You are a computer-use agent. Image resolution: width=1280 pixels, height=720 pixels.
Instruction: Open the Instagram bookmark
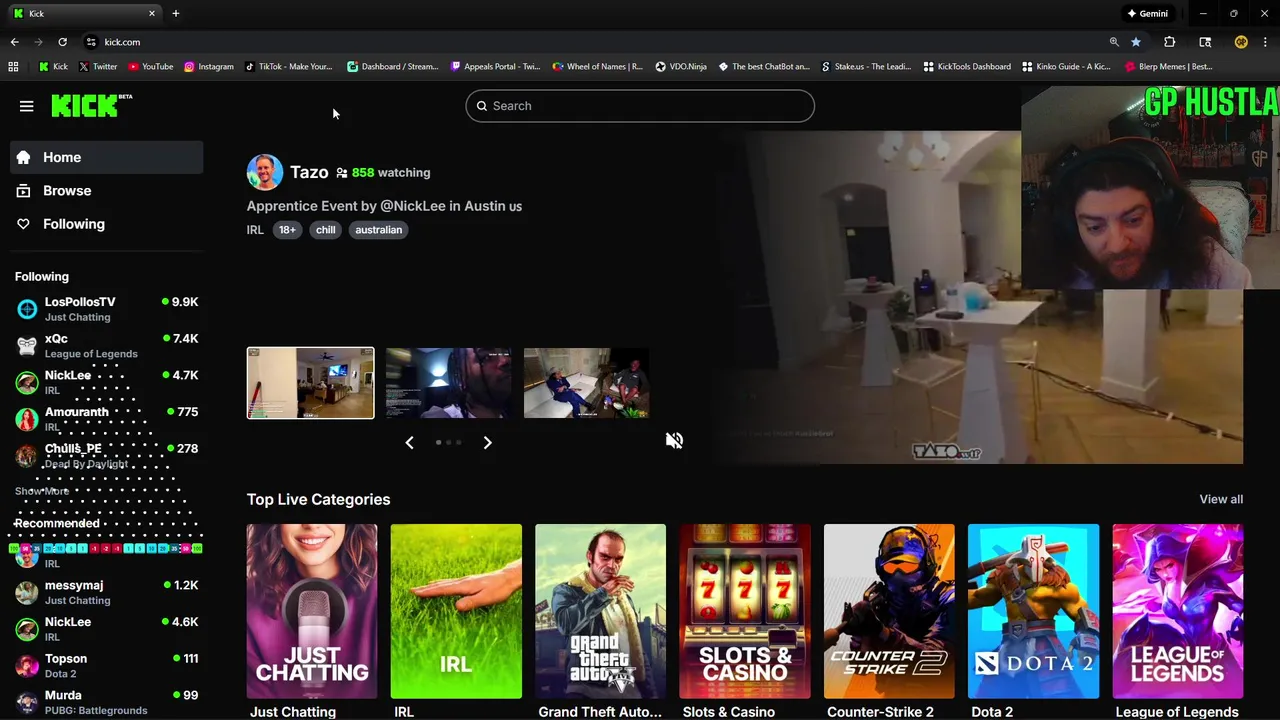point(208,67)
